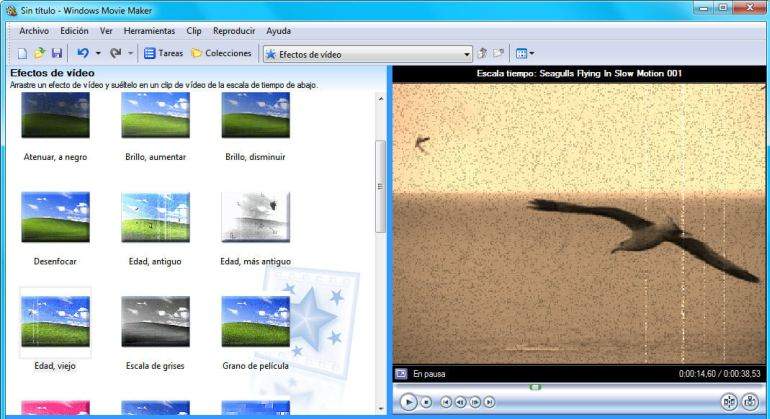Expand the Efectos de vídeo collection dropdown
770x419 pixels.
466,54
